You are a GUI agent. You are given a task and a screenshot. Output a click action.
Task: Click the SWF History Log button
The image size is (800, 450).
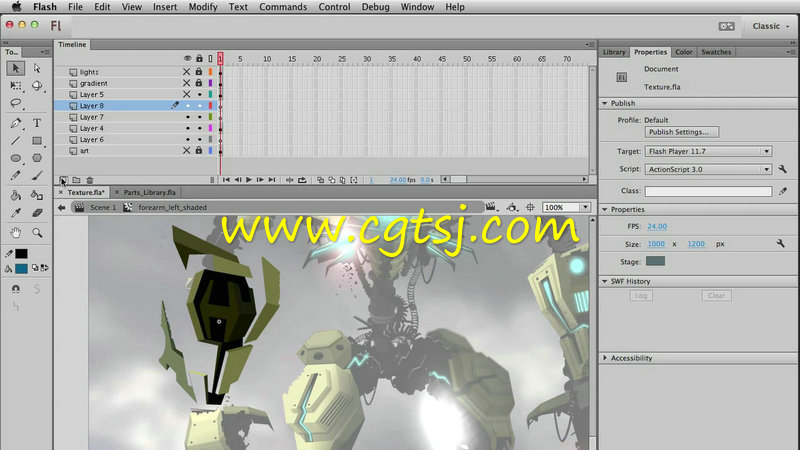641,295
